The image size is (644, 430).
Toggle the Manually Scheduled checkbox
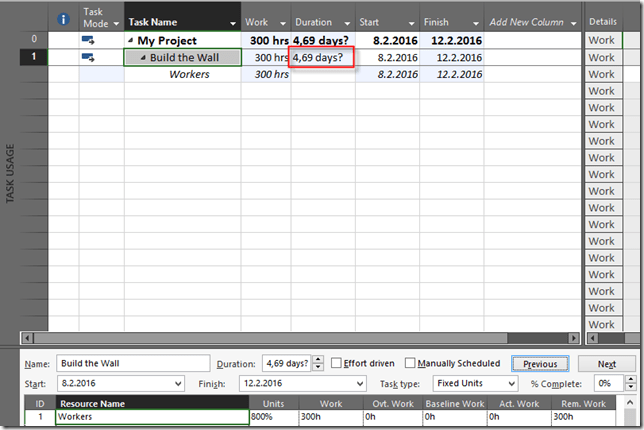point(411,364)
